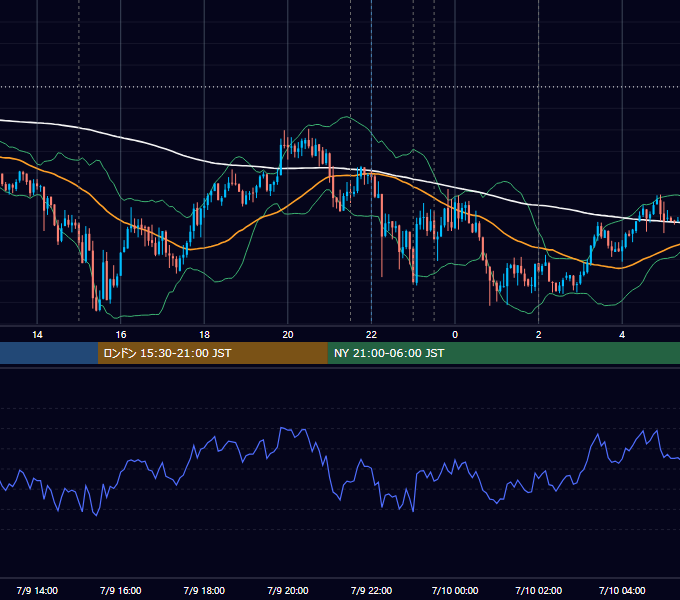Click the '7/10 02:00' date label below the oscillator
This screenshot has height=600, width=680.
coord(538,590)
